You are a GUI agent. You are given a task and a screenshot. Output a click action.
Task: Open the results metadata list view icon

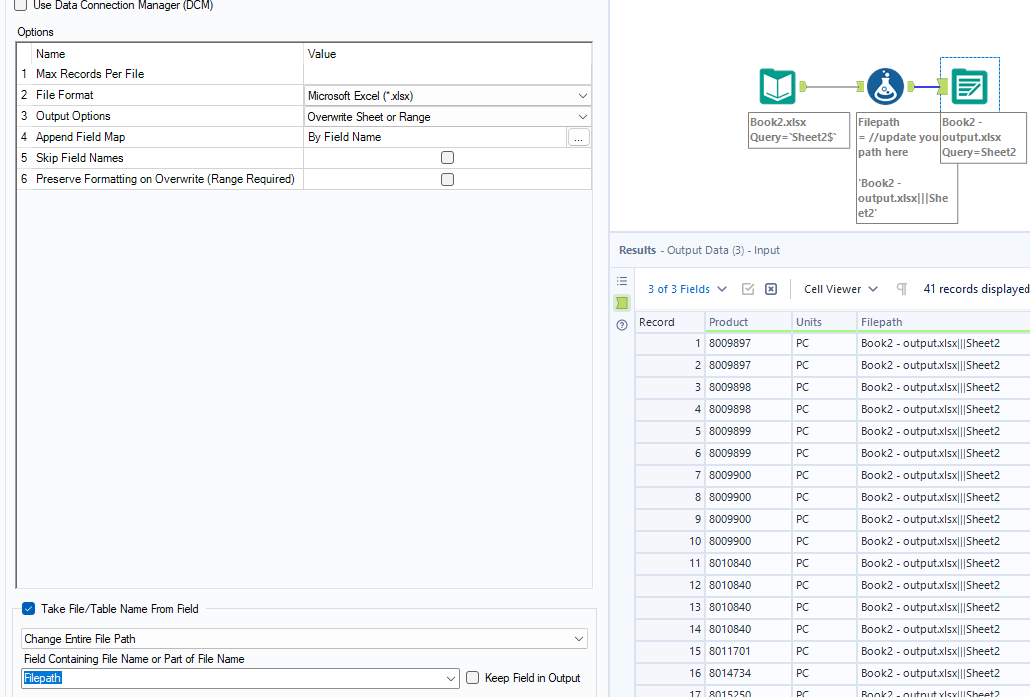(622, 280)
